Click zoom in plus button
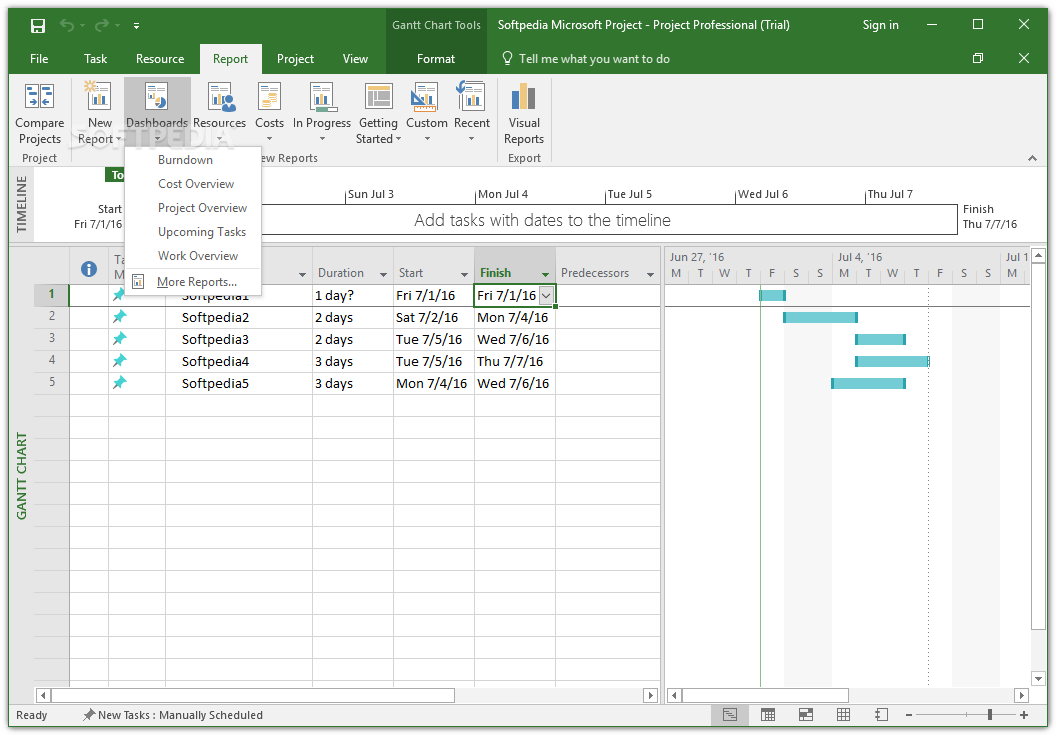Viewport: 1056px width, 735px height. (x=1024, y=715)
